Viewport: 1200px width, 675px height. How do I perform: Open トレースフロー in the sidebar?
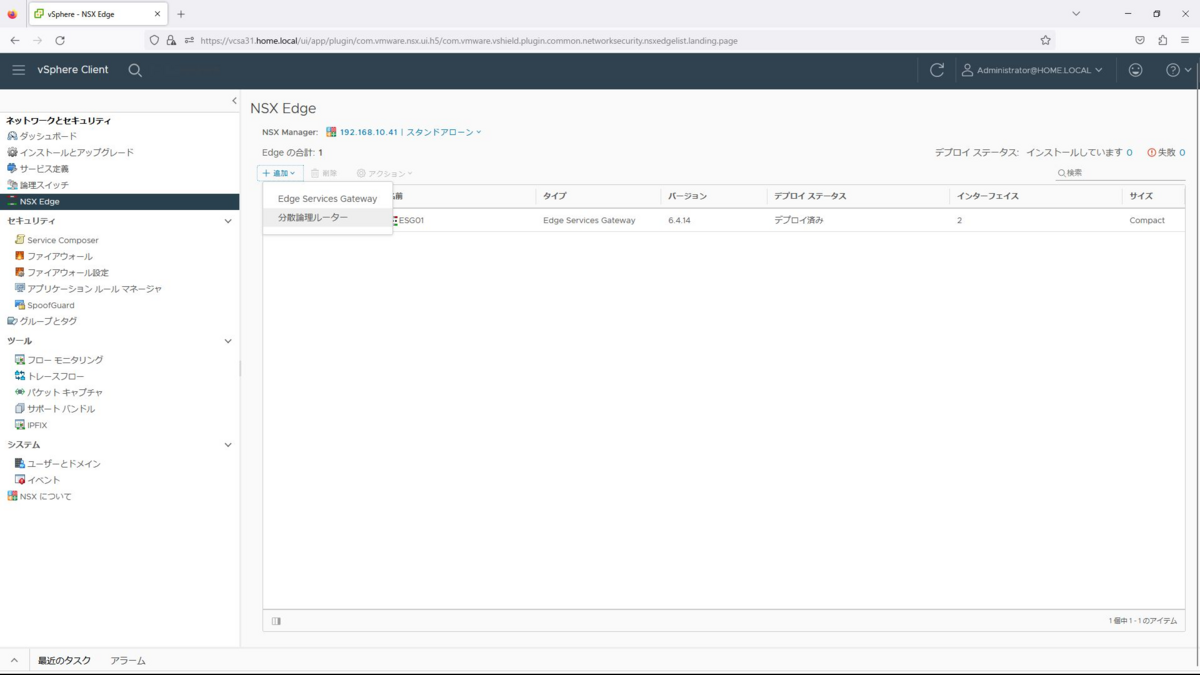(55, 376)
